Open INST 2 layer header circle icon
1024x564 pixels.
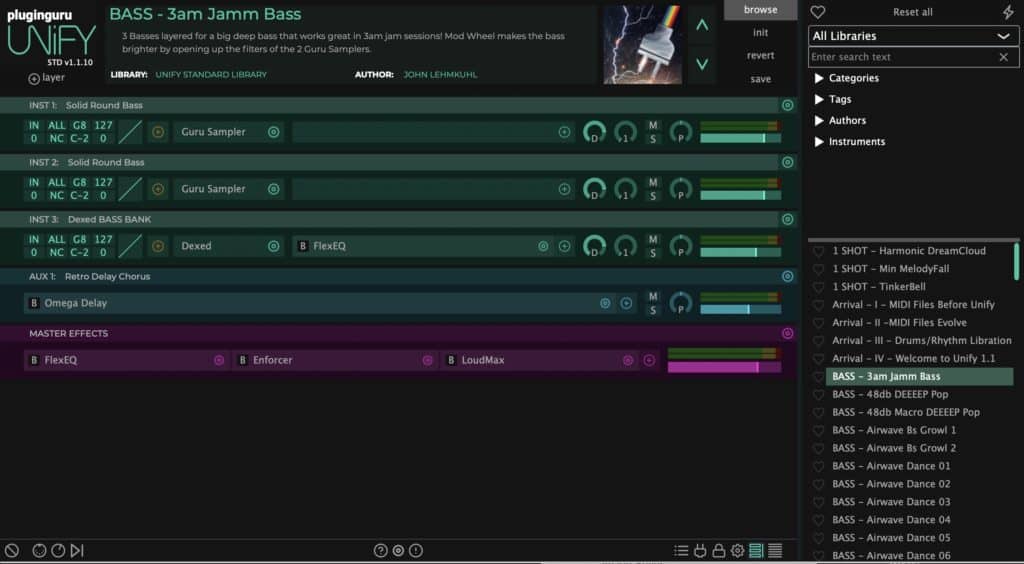[x=788, y=162]
